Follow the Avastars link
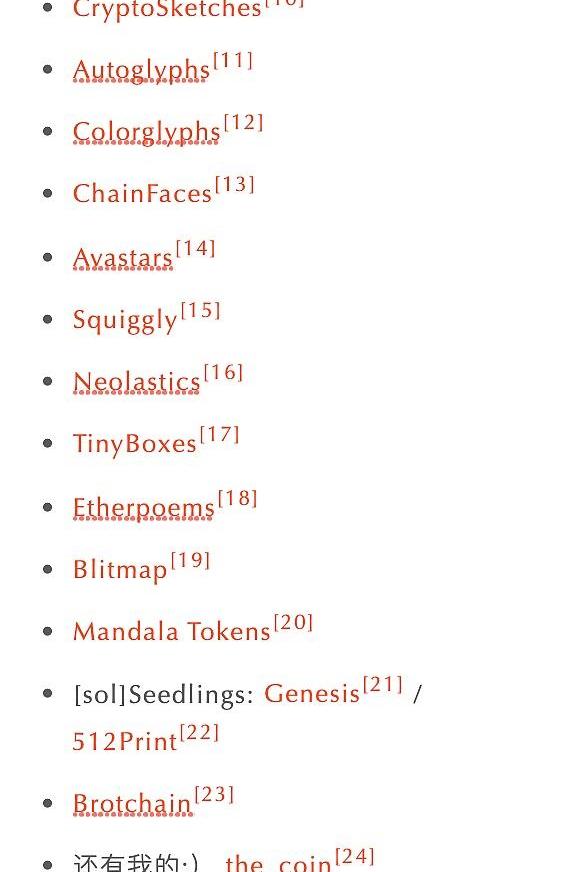Image resolution: width=586 pixels, height=872 pixels. [x=123, y=259]
